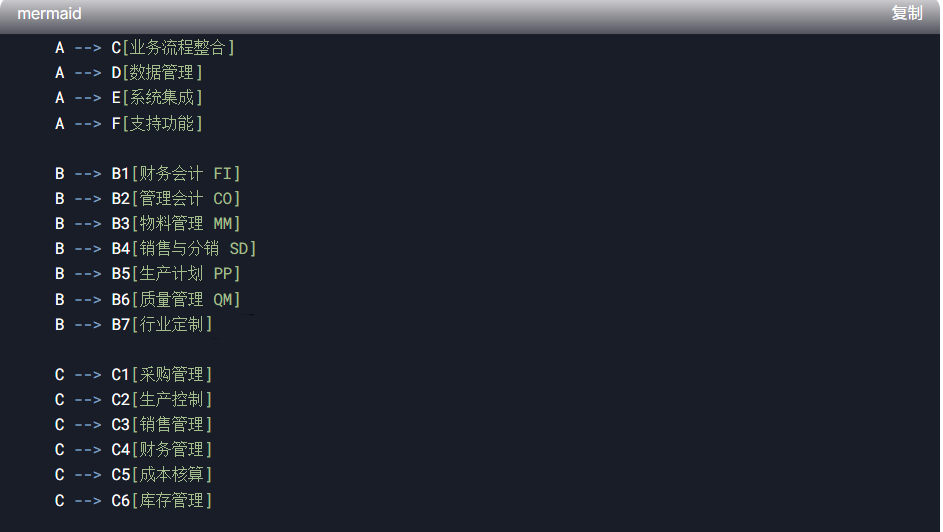Image resolution: width=943 pixels, height=532 pixels.
Task: Click the C1[采购管理] code line
Action: pos(134,375)
